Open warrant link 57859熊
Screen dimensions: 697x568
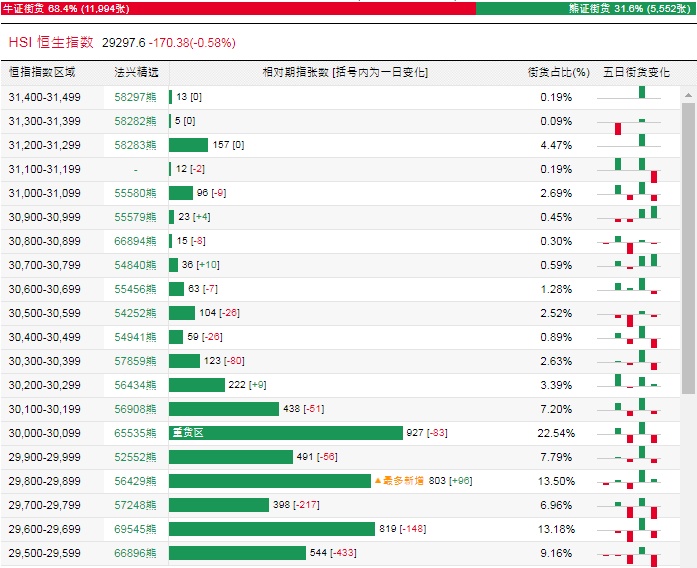(x=135, y=361)
